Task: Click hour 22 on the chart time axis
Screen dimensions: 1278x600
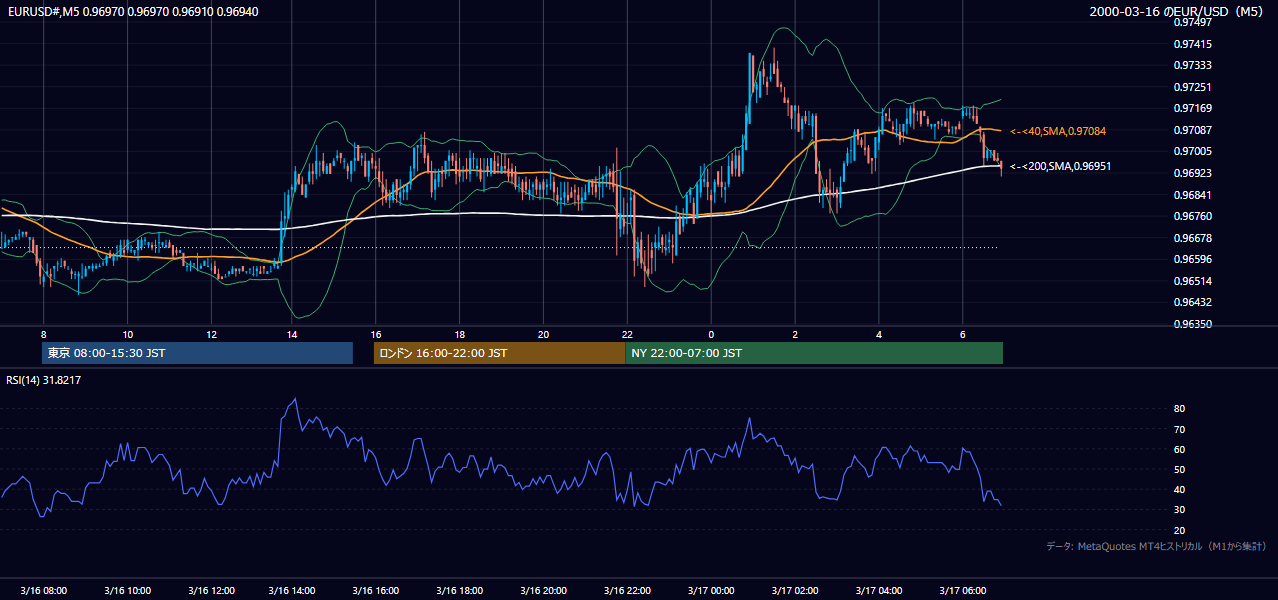Action: (x=627, y=334)
